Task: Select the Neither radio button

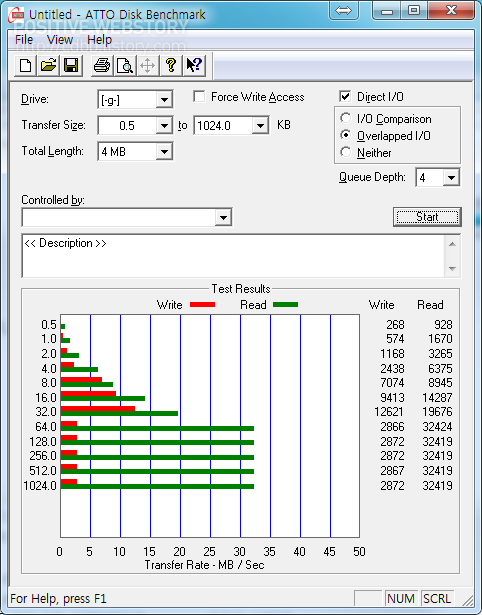Action: (x=346, y=152)
